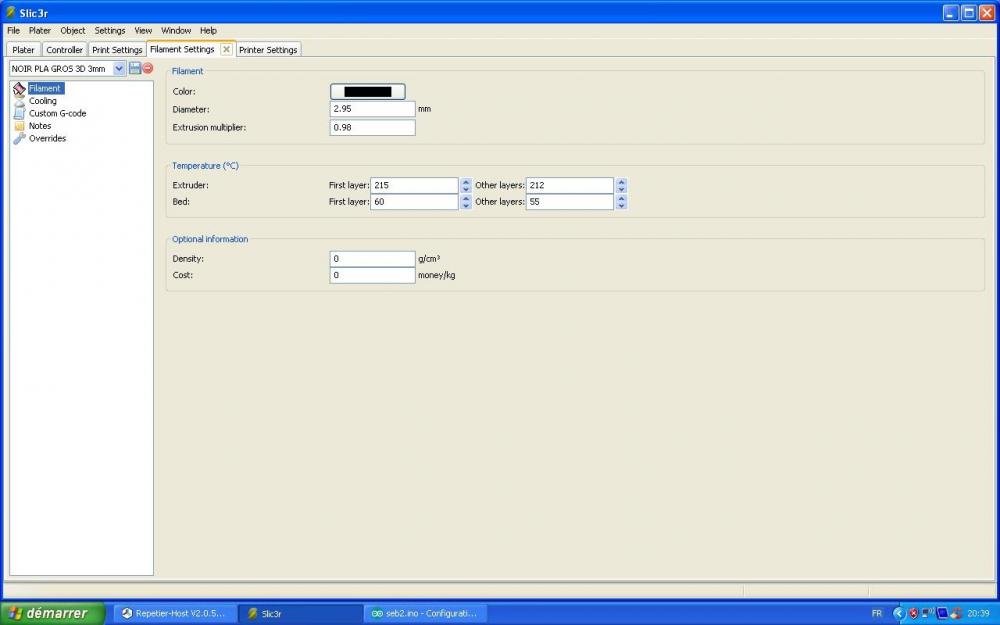Open the Object menu

click(x=73, y=31)
